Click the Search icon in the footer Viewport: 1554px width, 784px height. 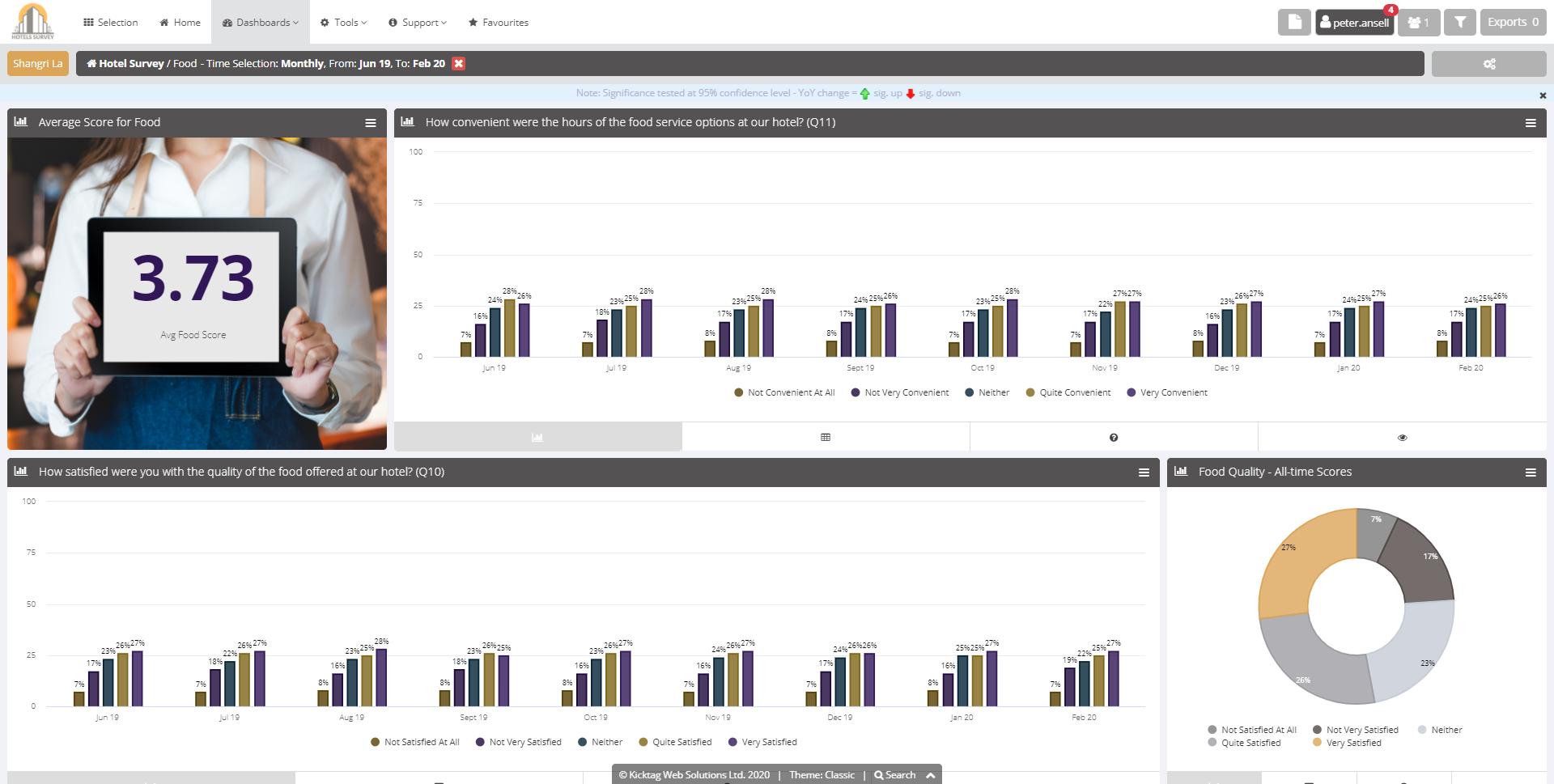click(x=878, y=774)
